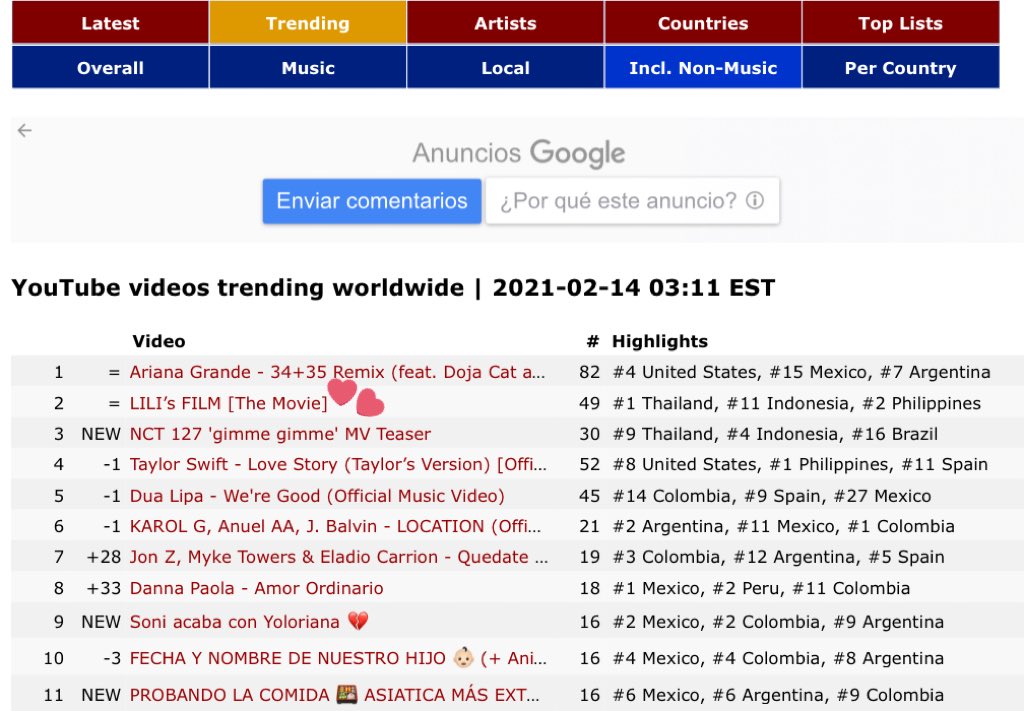Open KAROL G LOCATION video link

point(335,526)
